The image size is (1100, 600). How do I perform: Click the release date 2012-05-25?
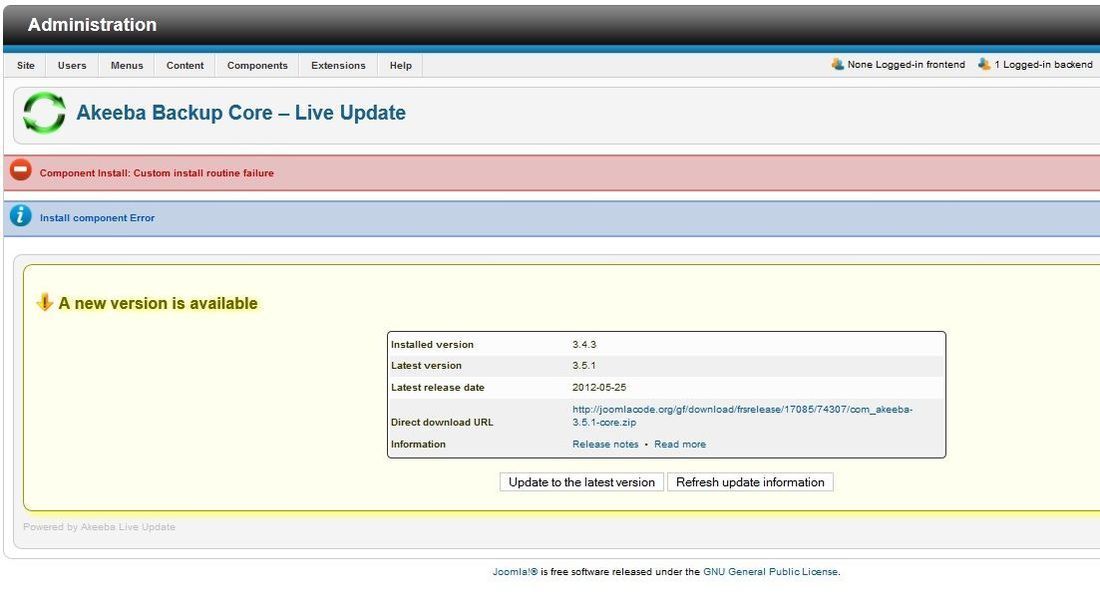[599, 387]
